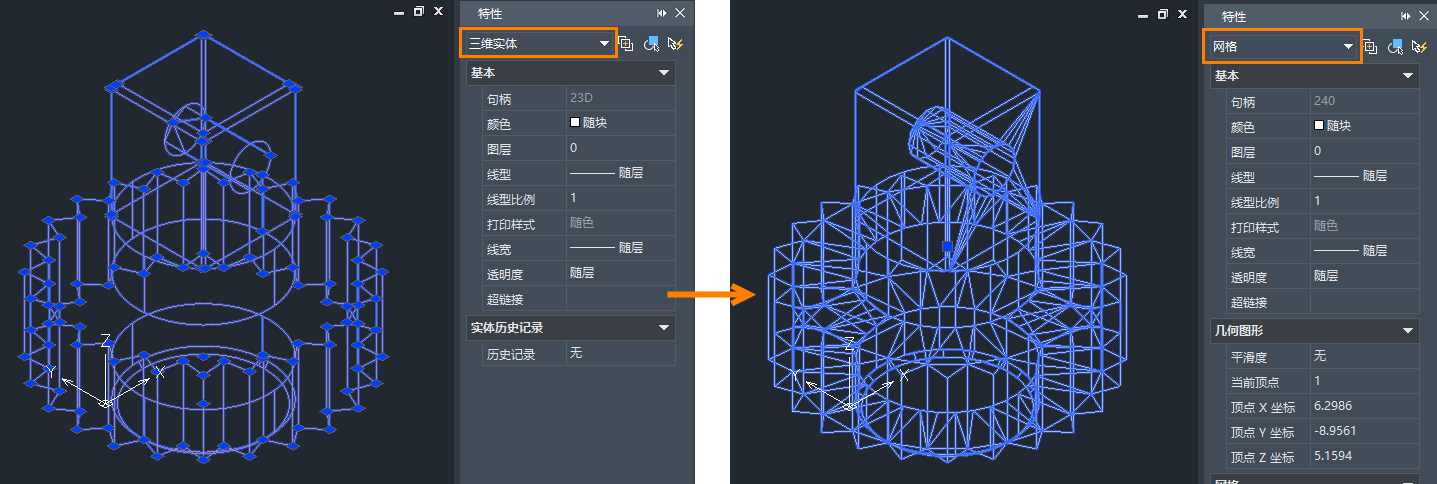
Task: Click the 颜色 swatch in 三维实体 panel
Action: [x=575, y=123]
